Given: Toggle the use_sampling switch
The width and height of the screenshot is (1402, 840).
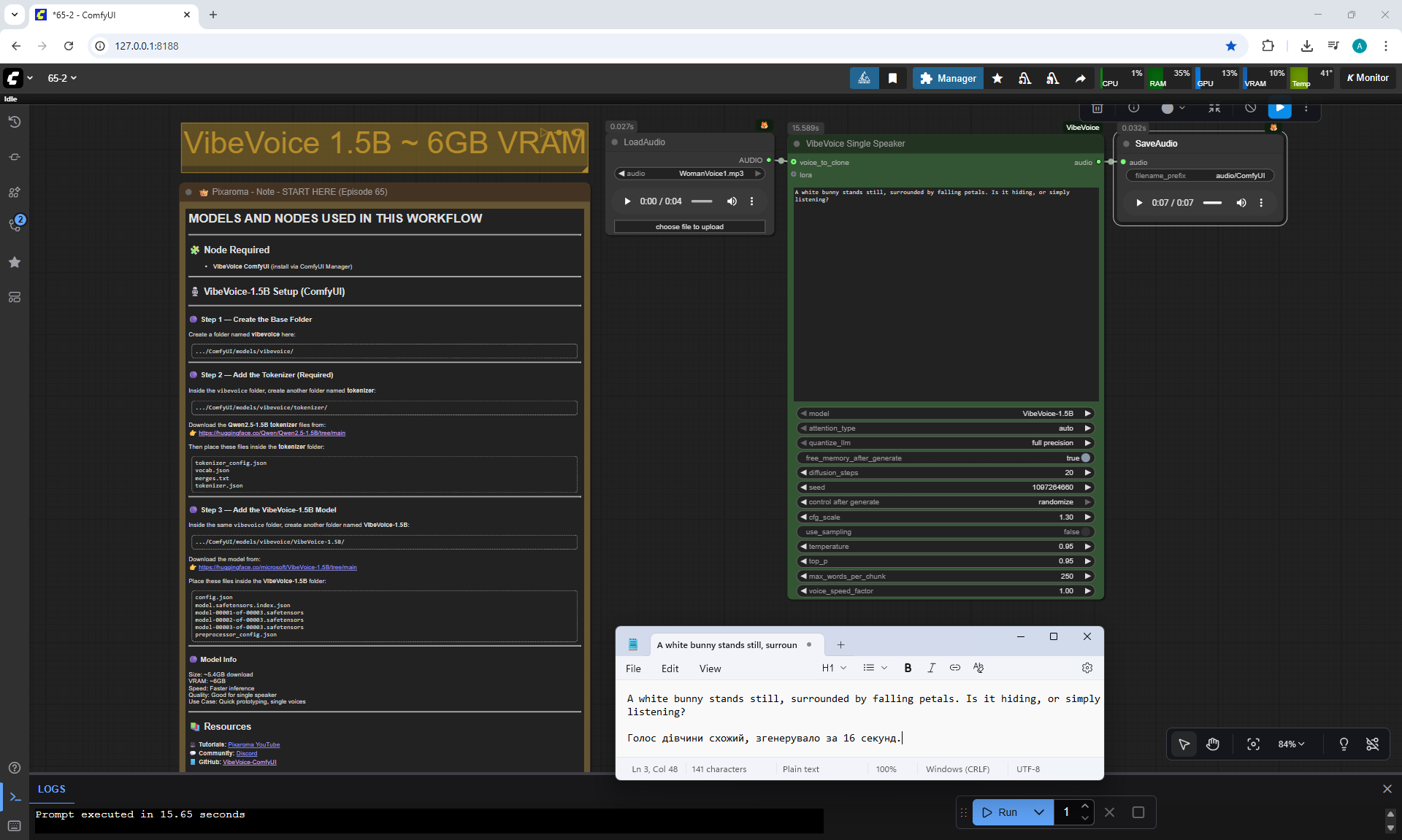Looking at the screenshot, I should pyautogui.click(x=1085, y=532).
